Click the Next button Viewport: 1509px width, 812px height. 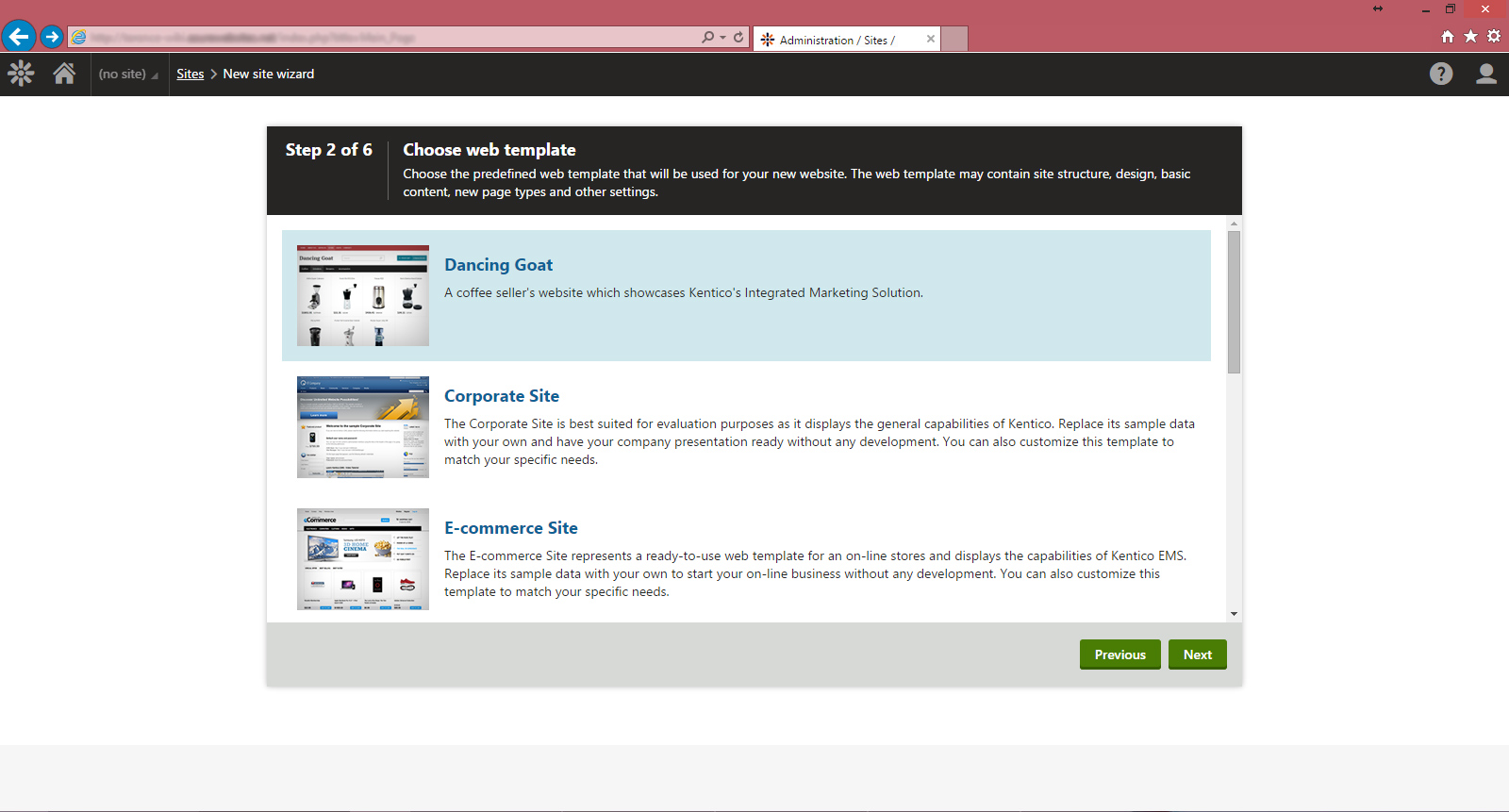pyautogui.click(x=1198, y=655)
